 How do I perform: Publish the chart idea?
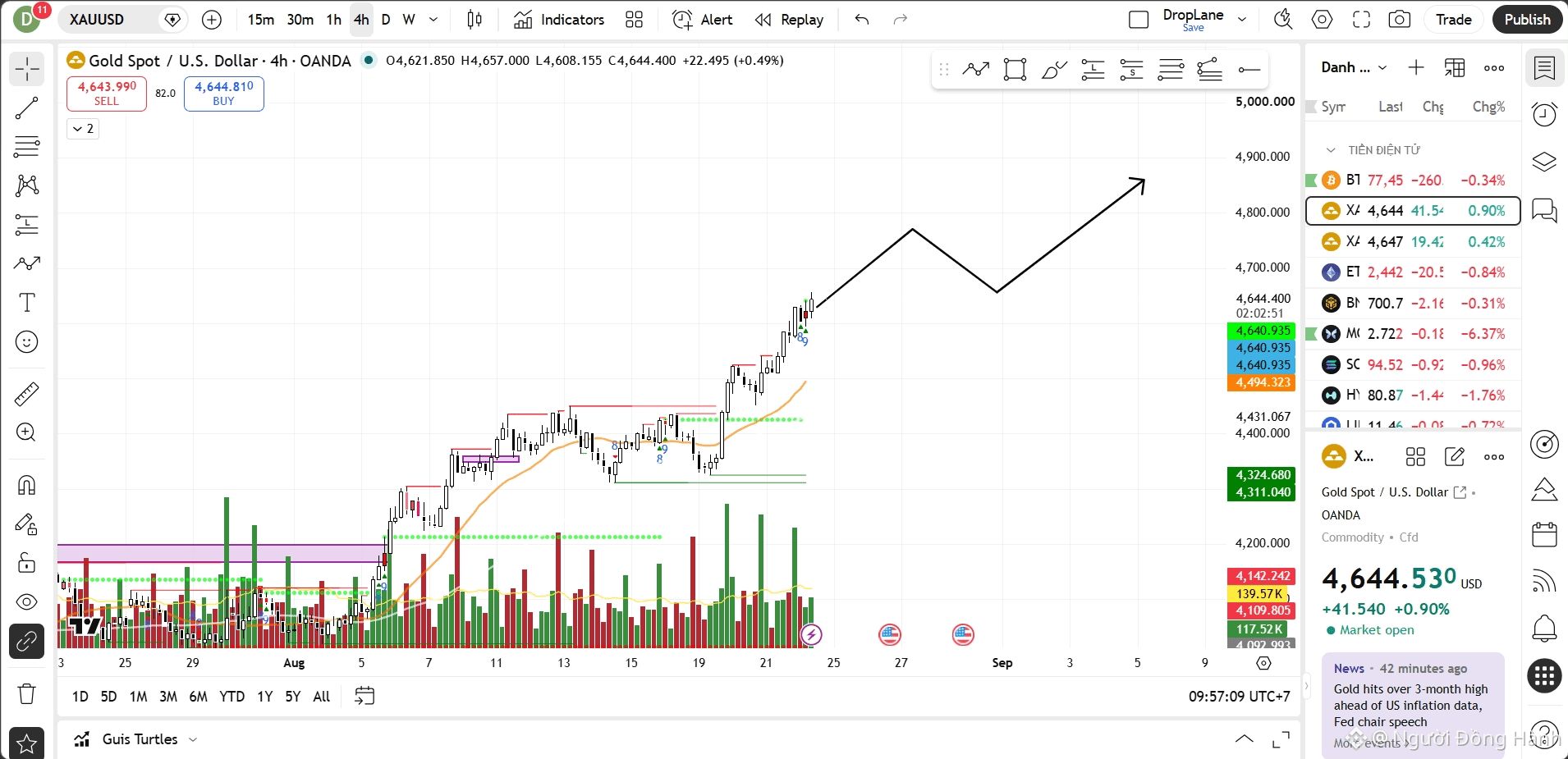click(x=1527, y=20)
